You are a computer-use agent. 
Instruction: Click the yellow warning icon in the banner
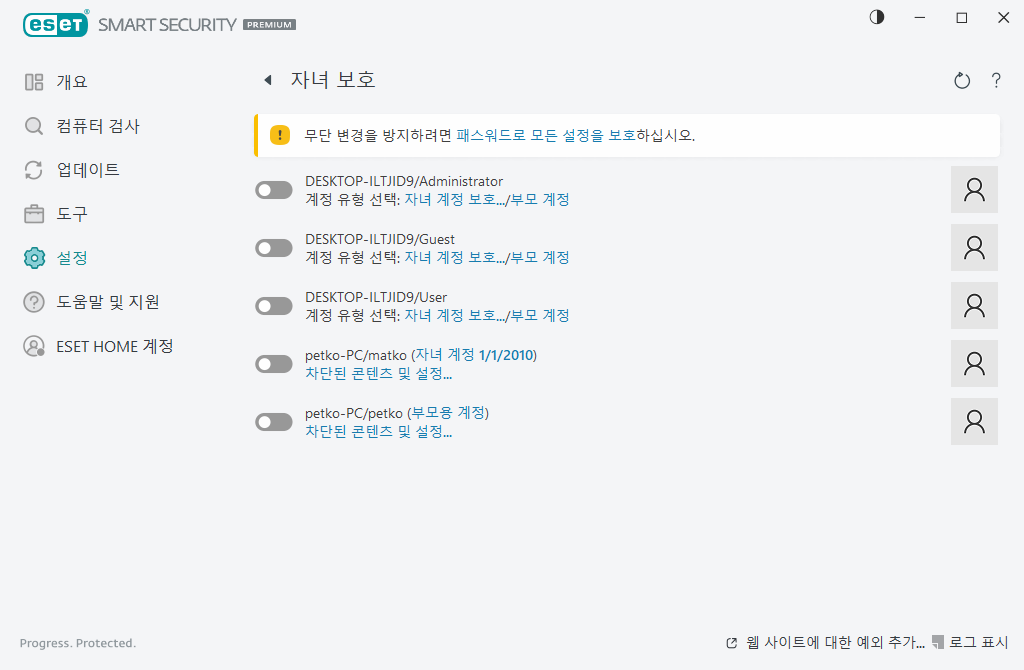pos(280,135)
